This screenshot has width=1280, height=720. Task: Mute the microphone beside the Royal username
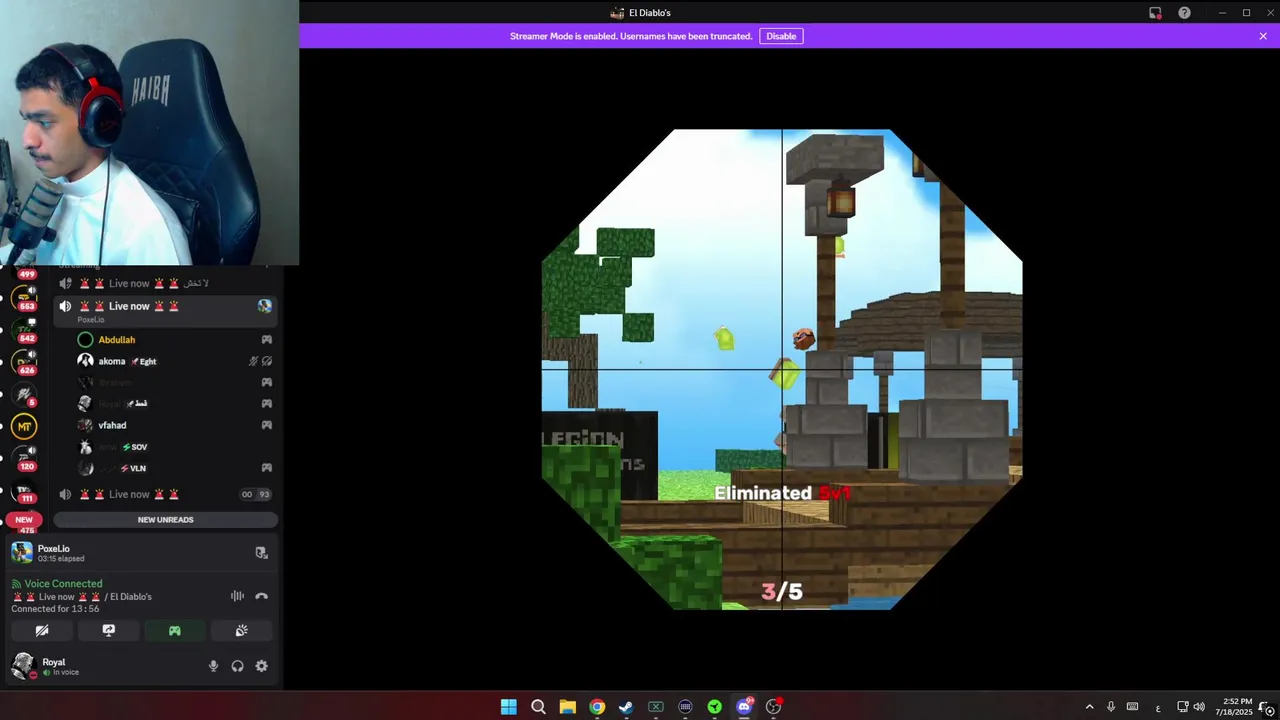point(213,666)
